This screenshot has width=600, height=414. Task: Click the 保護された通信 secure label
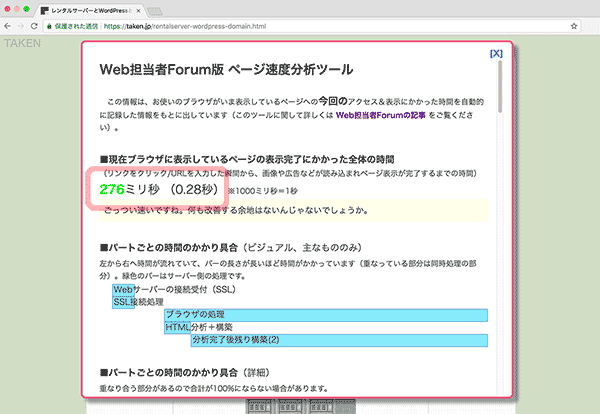tap(76, 26)
